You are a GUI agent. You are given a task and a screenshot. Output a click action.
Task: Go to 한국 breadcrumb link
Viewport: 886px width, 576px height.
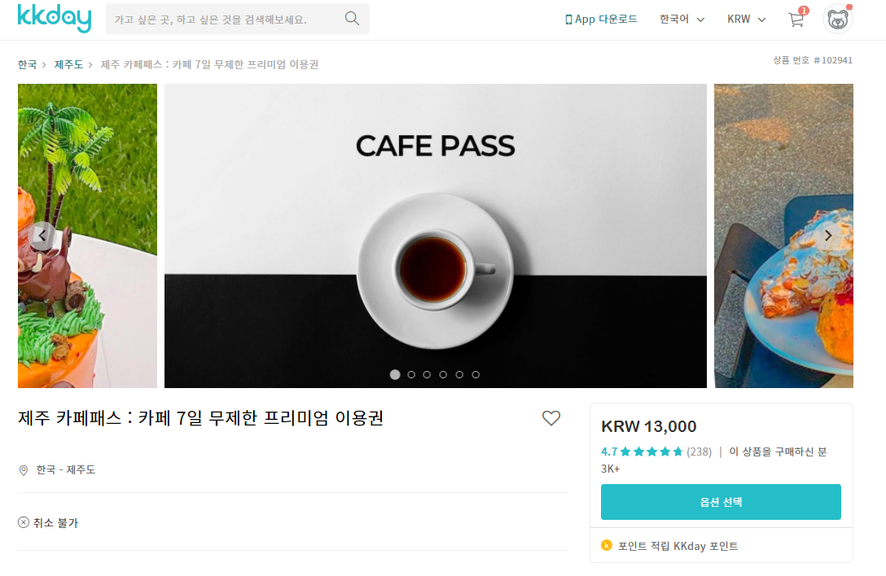(x=27, y=64)
